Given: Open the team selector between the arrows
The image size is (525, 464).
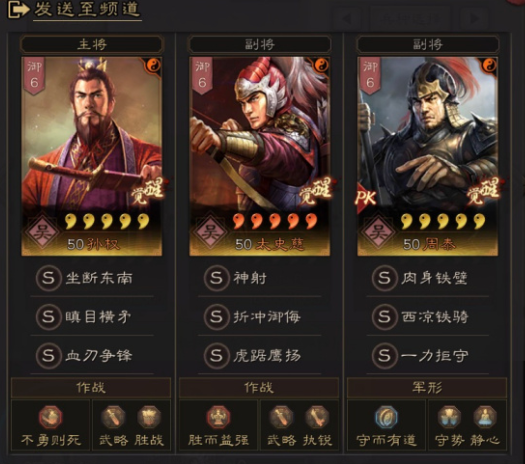Looking at the screenshot, I should pos(411,18).
